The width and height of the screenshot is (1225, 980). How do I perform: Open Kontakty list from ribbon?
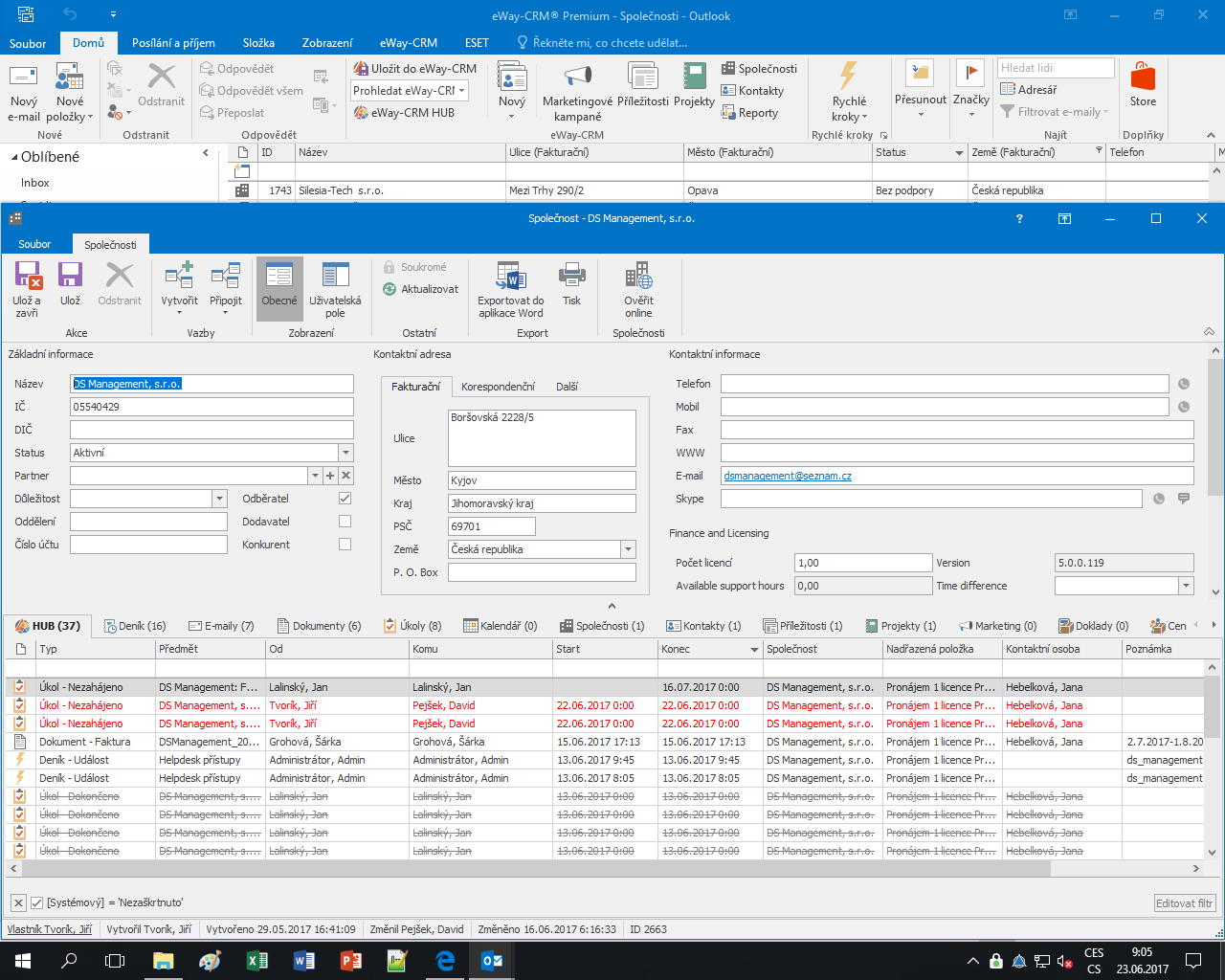click(752, 91)
